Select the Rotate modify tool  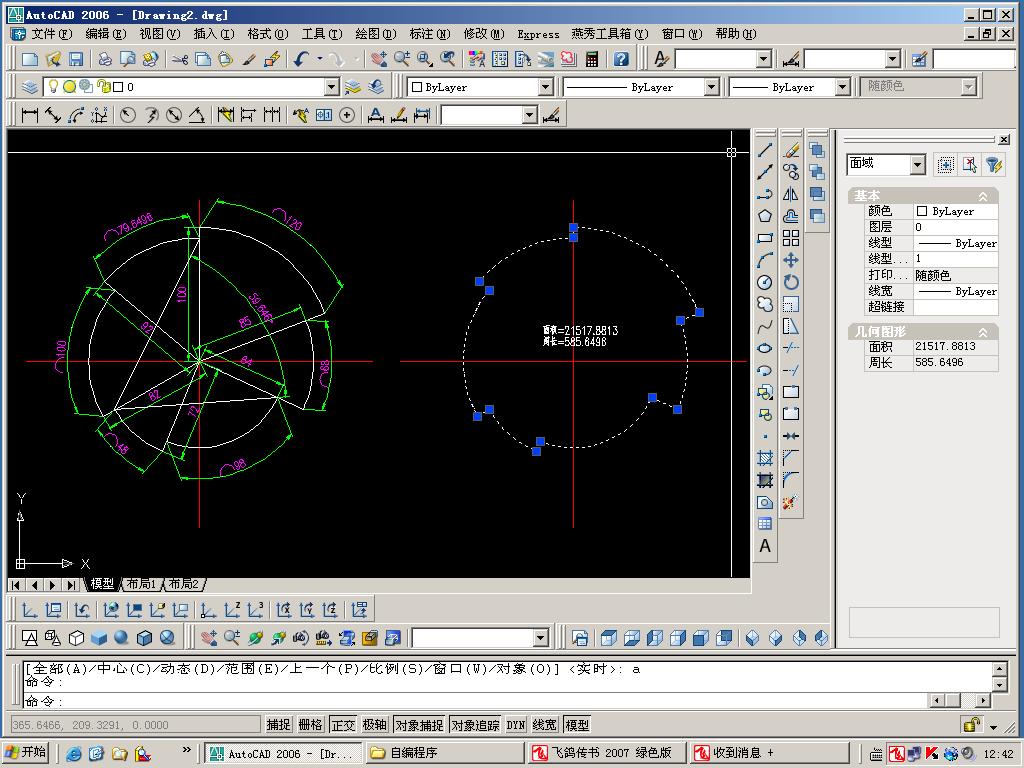click(791, 282)
